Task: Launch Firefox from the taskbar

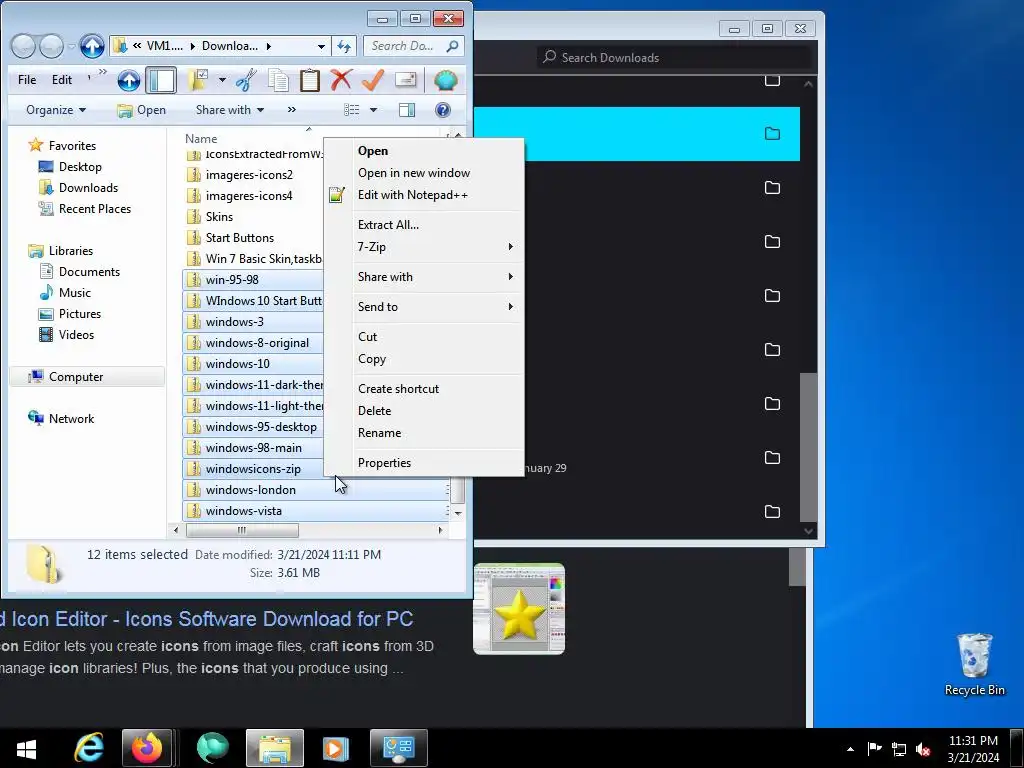Action: (x=146, y=748)
